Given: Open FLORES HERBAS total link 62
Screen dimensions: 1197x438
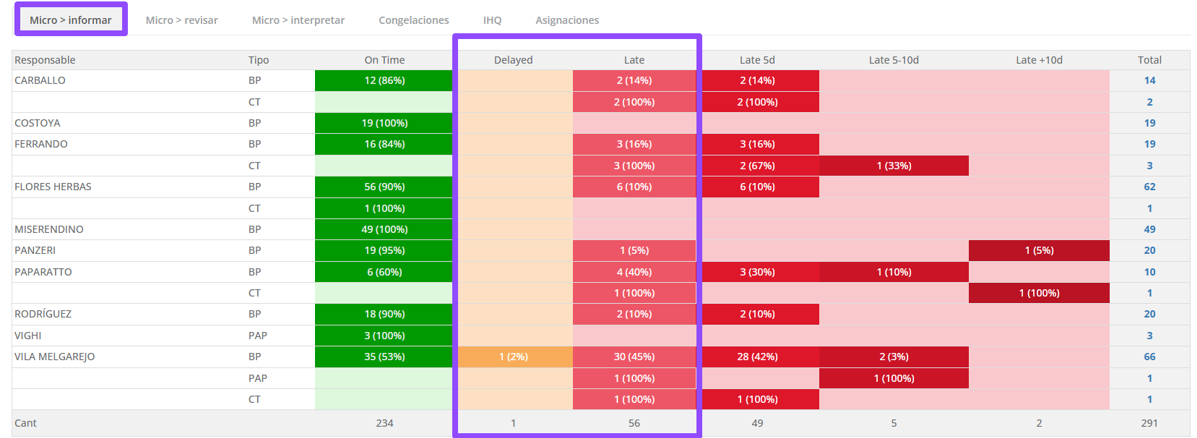Looking at the screenshot, I should (1149, 187).
